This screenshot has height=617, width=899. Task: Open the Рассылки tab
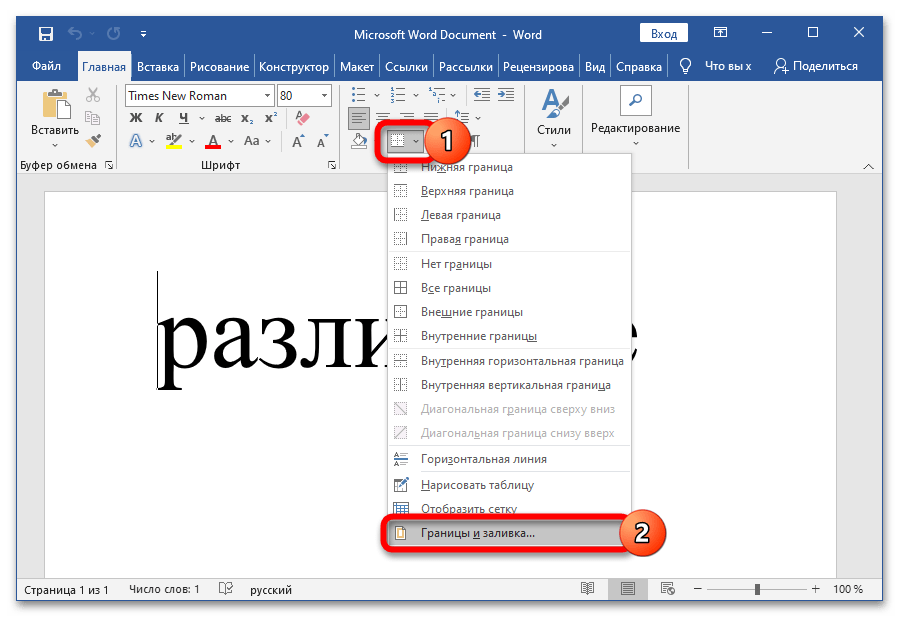point(466,67)
